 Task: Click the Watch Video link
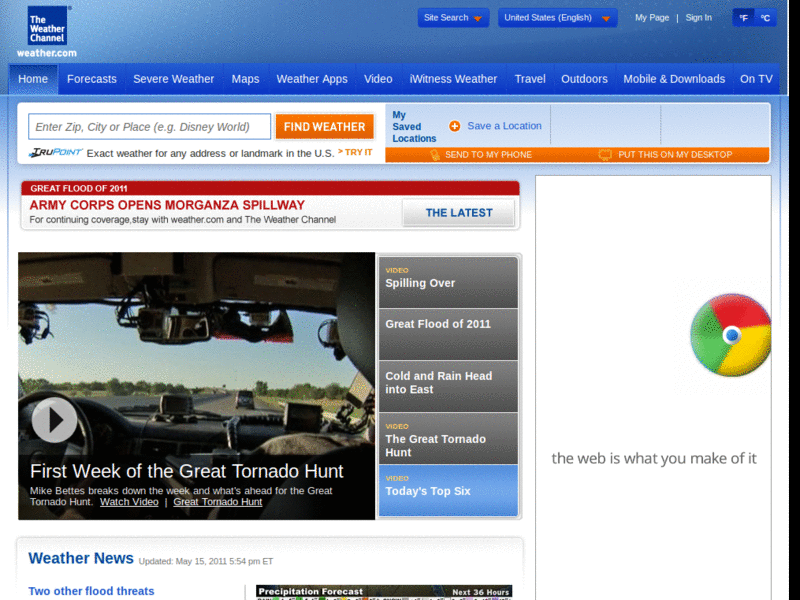click(129, 502)
